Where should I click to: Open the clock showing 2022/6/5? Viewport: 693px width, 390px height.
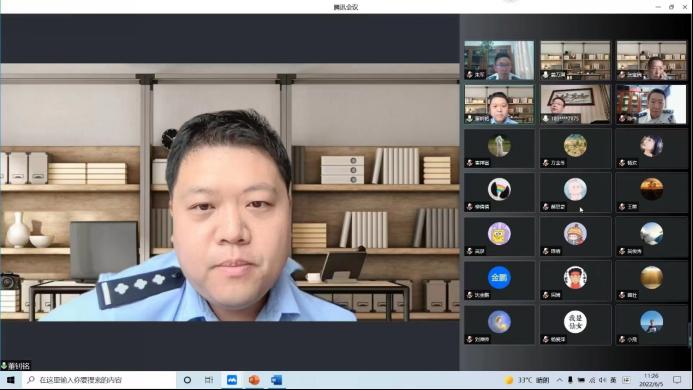tap(651, 380)
